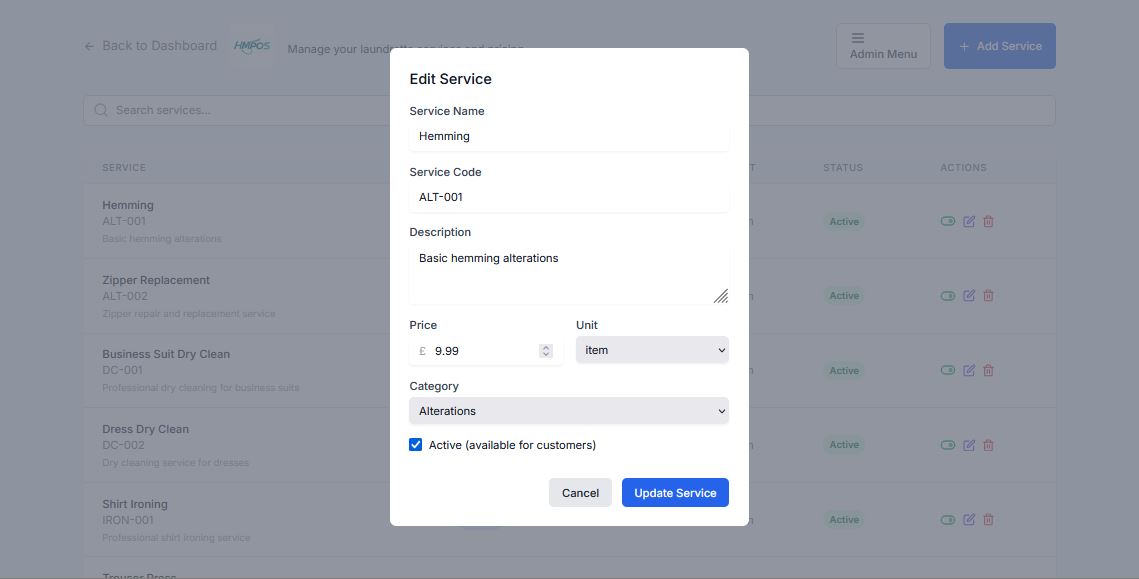Click the description resize handle
The width and height of the screenshot is (1139, 579).
(x=721, y=296)
